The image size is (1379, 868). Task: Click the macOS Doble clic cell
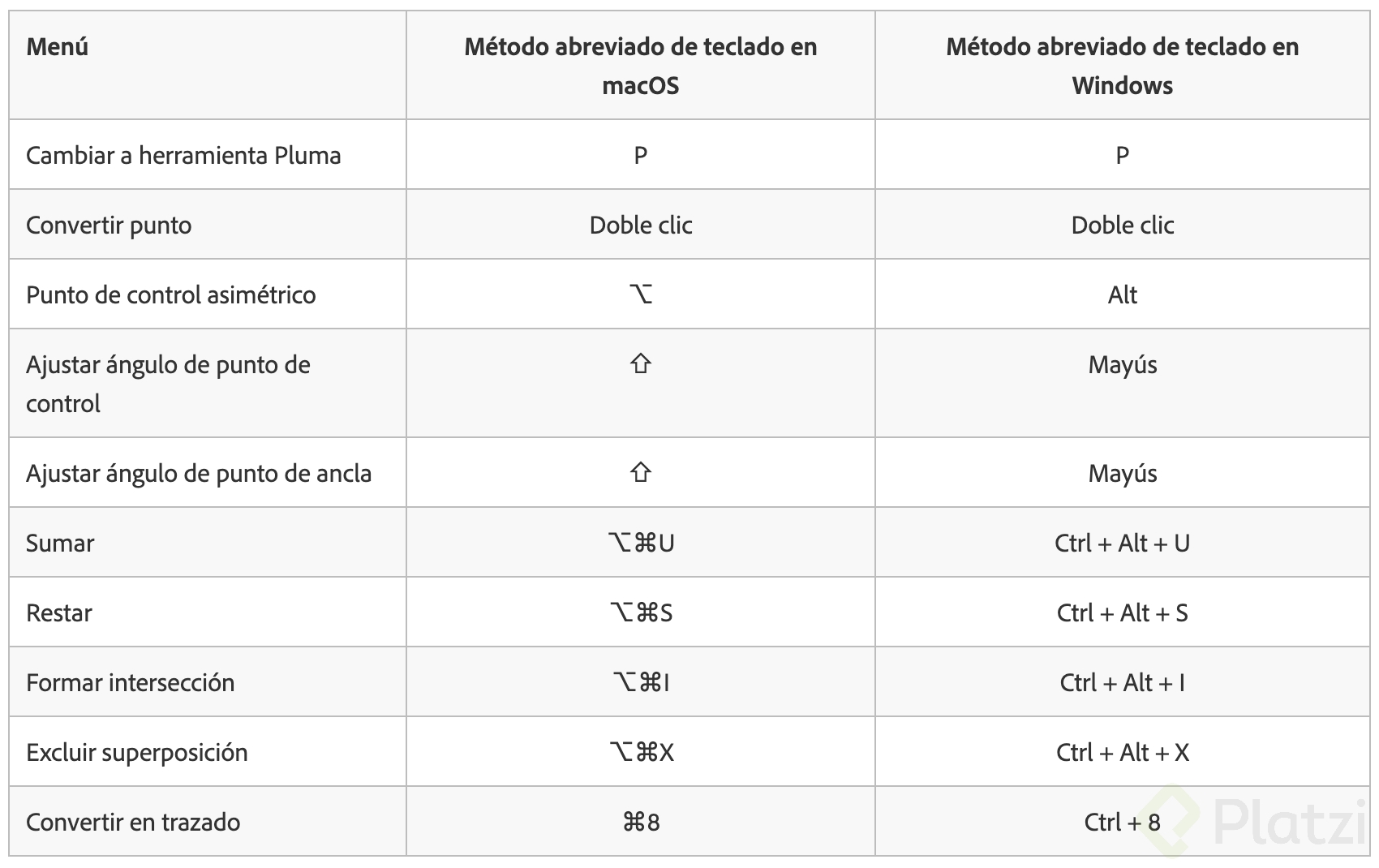[x=641, y=225]
